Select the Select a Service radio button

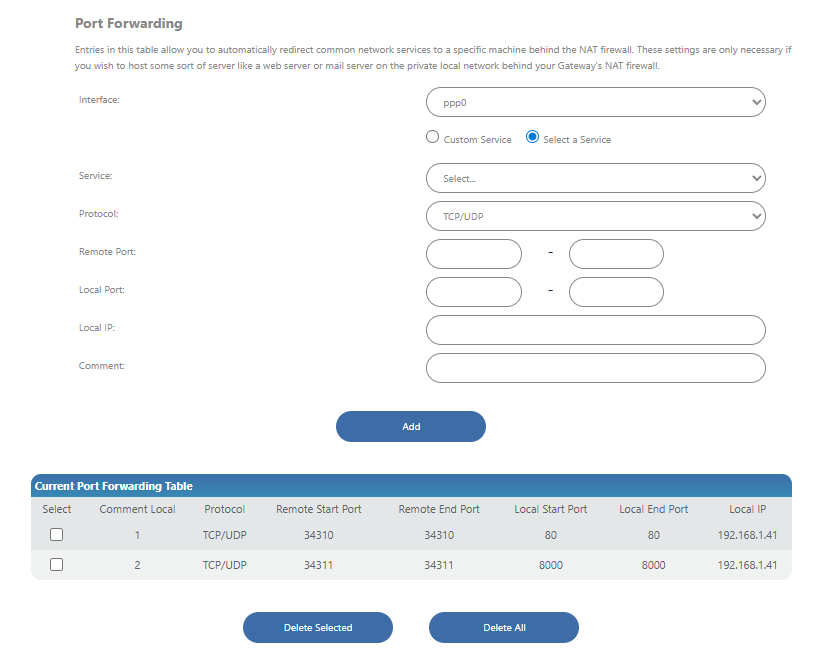click(532, 137)
